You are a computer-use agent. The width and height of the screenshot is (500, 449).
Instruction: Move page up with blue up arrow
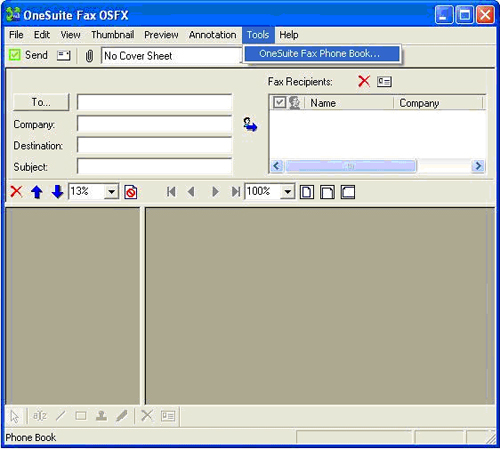click(37, 192)
